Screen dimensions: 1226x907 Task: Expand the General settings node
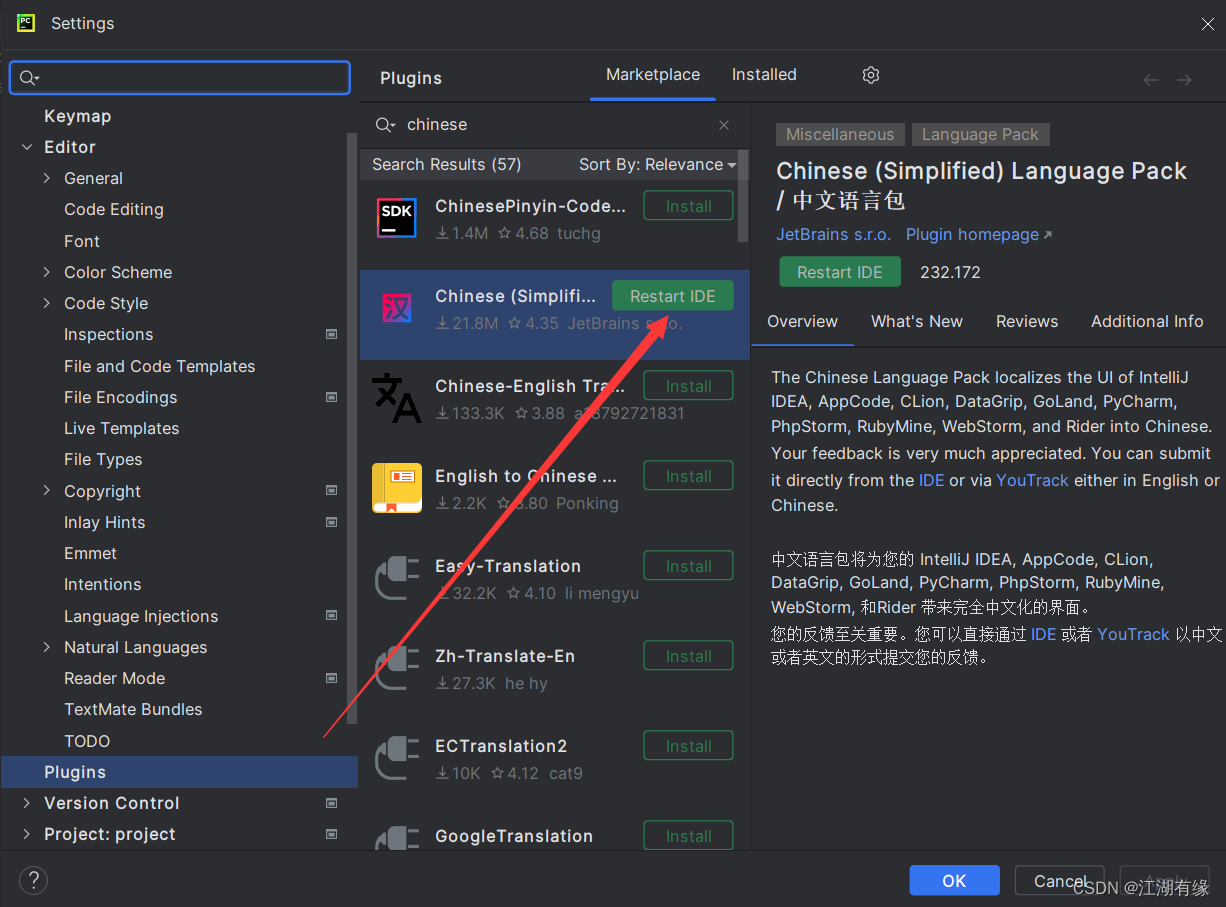tap(47, 178)
